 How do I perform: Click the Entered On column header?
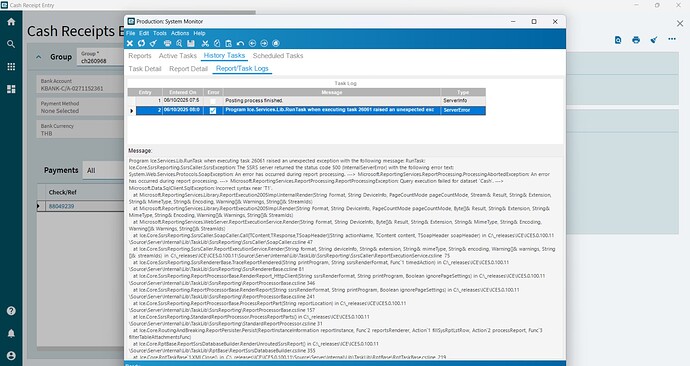(183, 92)
